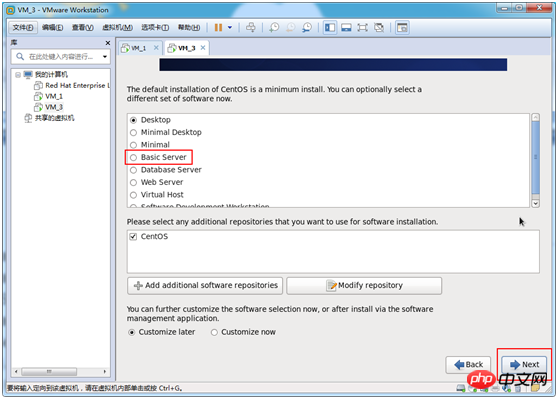The height and width of the screenshot is (399, 558).
Task: Select the Minimal Desktop install option
Action: 133,132
